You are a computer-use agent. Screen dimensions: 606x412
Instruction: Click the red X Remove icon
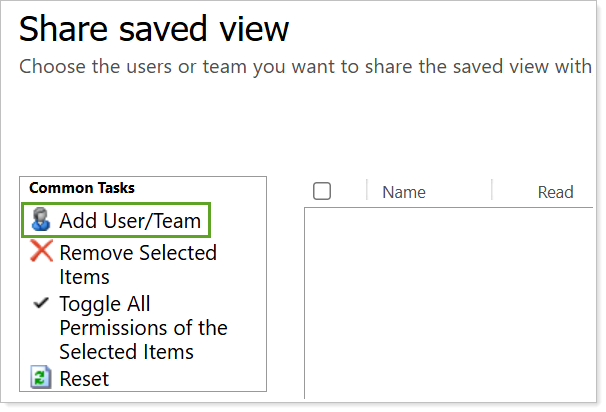point(41,253)
